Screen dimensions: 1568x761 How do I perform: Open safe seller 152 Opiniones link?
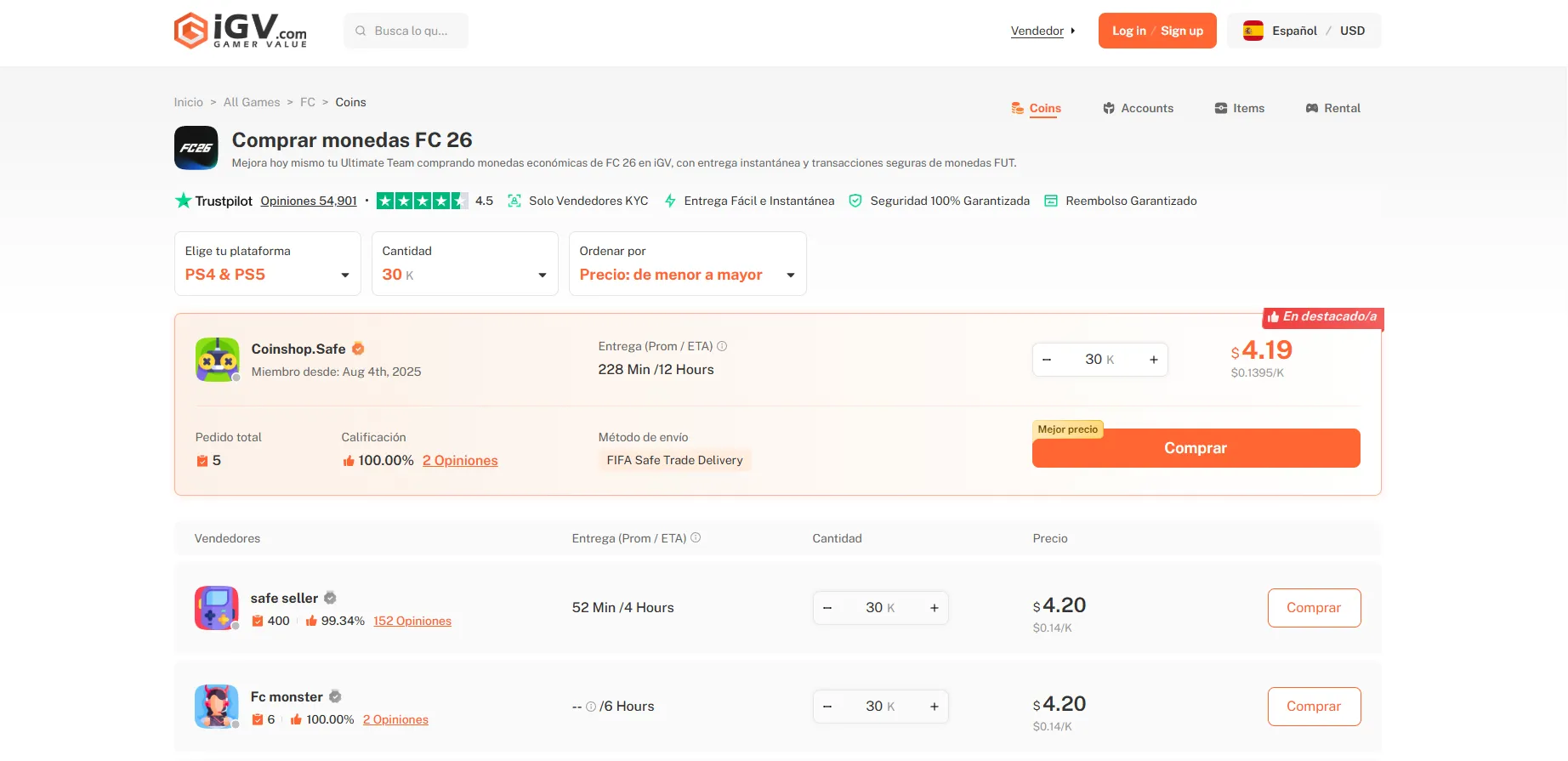[x=412, y=621]
